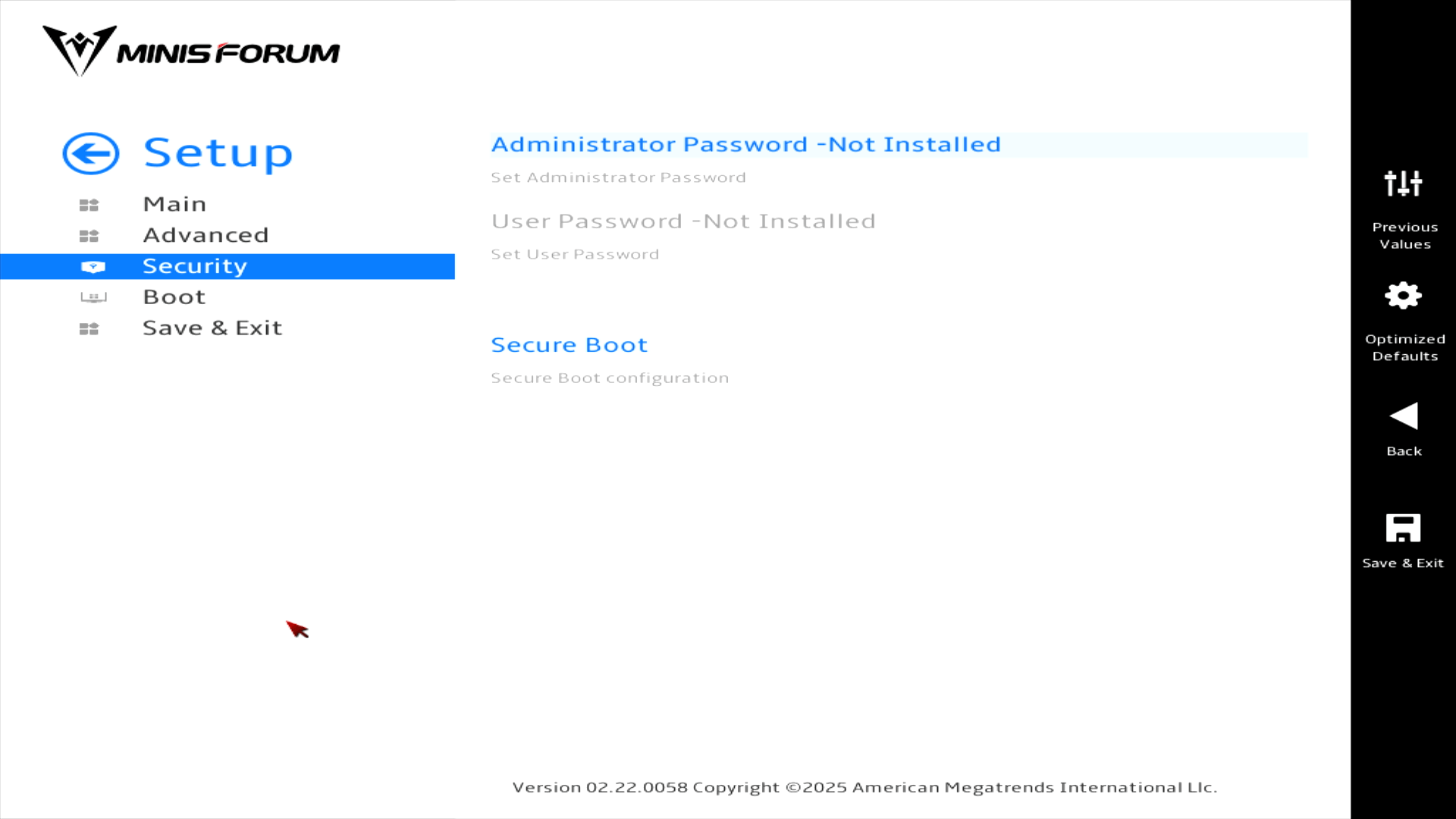Click the Back triangle icon
This screenshot has height=819, width=1456.
[x=1403, y=416]
